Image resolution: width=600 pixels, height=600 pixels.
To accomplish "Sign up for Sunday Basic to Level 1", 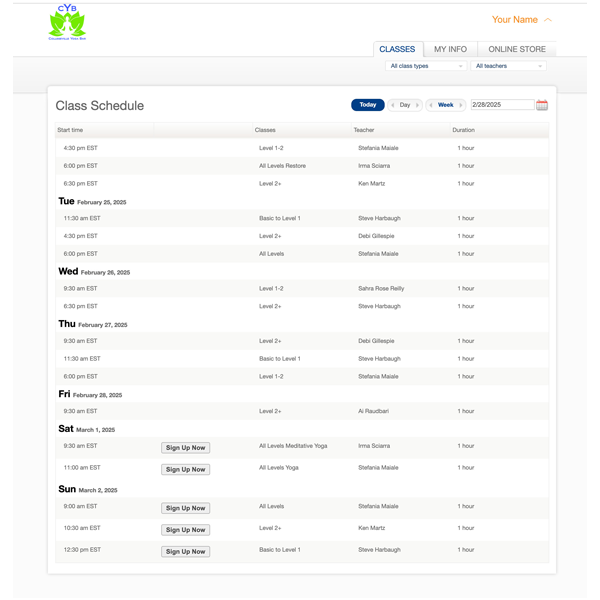I will [185, 551].
